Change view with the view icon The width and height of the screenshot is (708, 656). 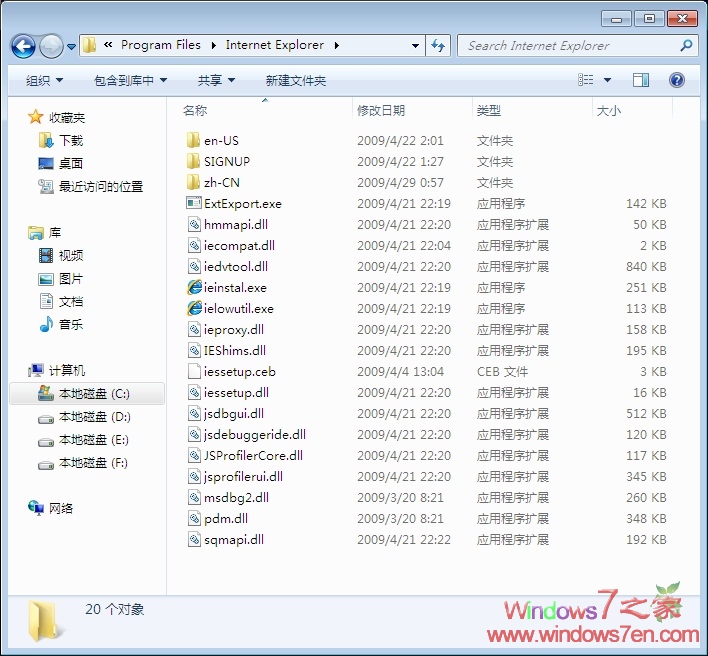586,80
